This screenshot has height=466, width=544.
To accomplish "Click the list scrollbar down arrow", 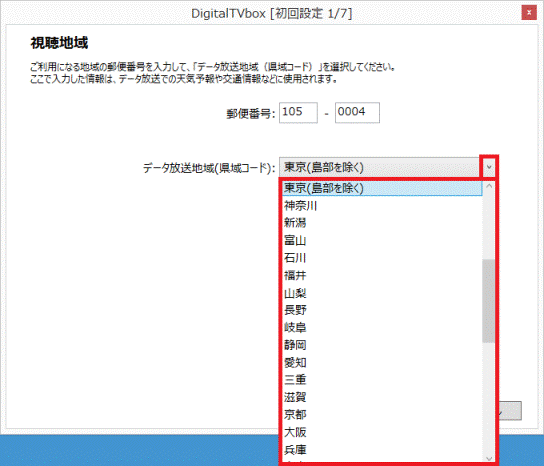I will (x=489, y=458).
